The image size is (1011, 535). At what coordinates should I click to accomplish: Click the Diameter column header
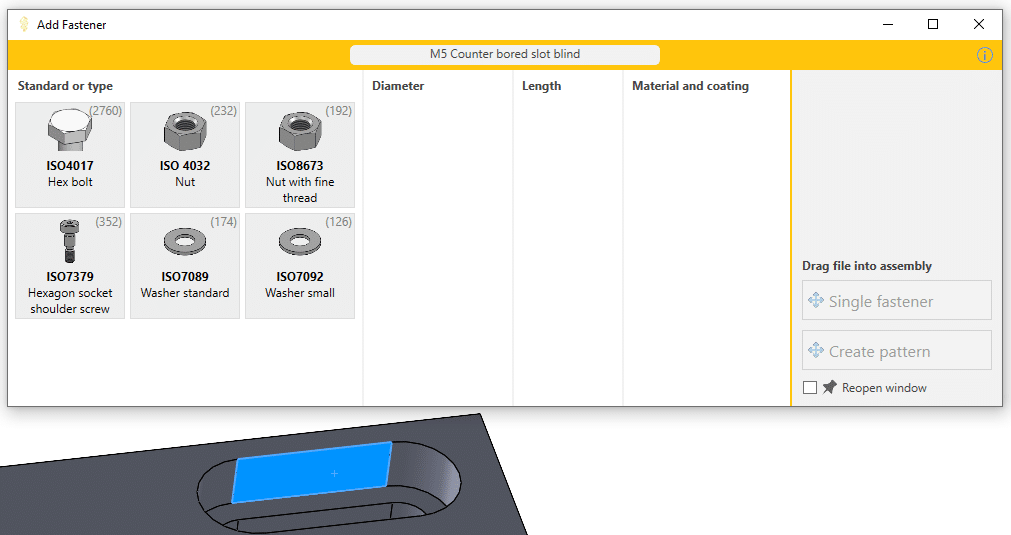(x=398, y=86)
